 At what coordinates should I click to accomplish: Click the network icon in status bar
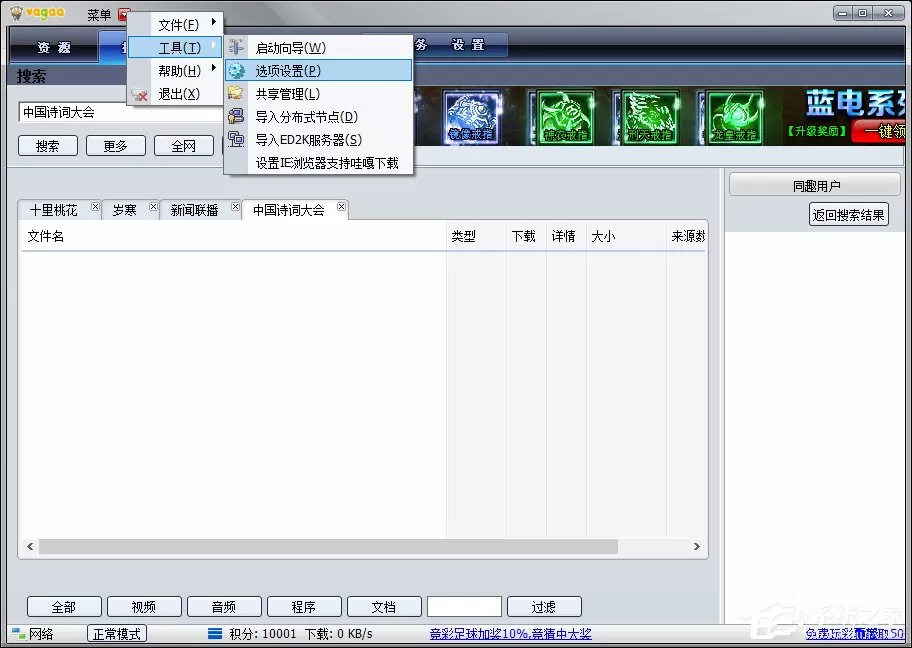pos(19,633)
